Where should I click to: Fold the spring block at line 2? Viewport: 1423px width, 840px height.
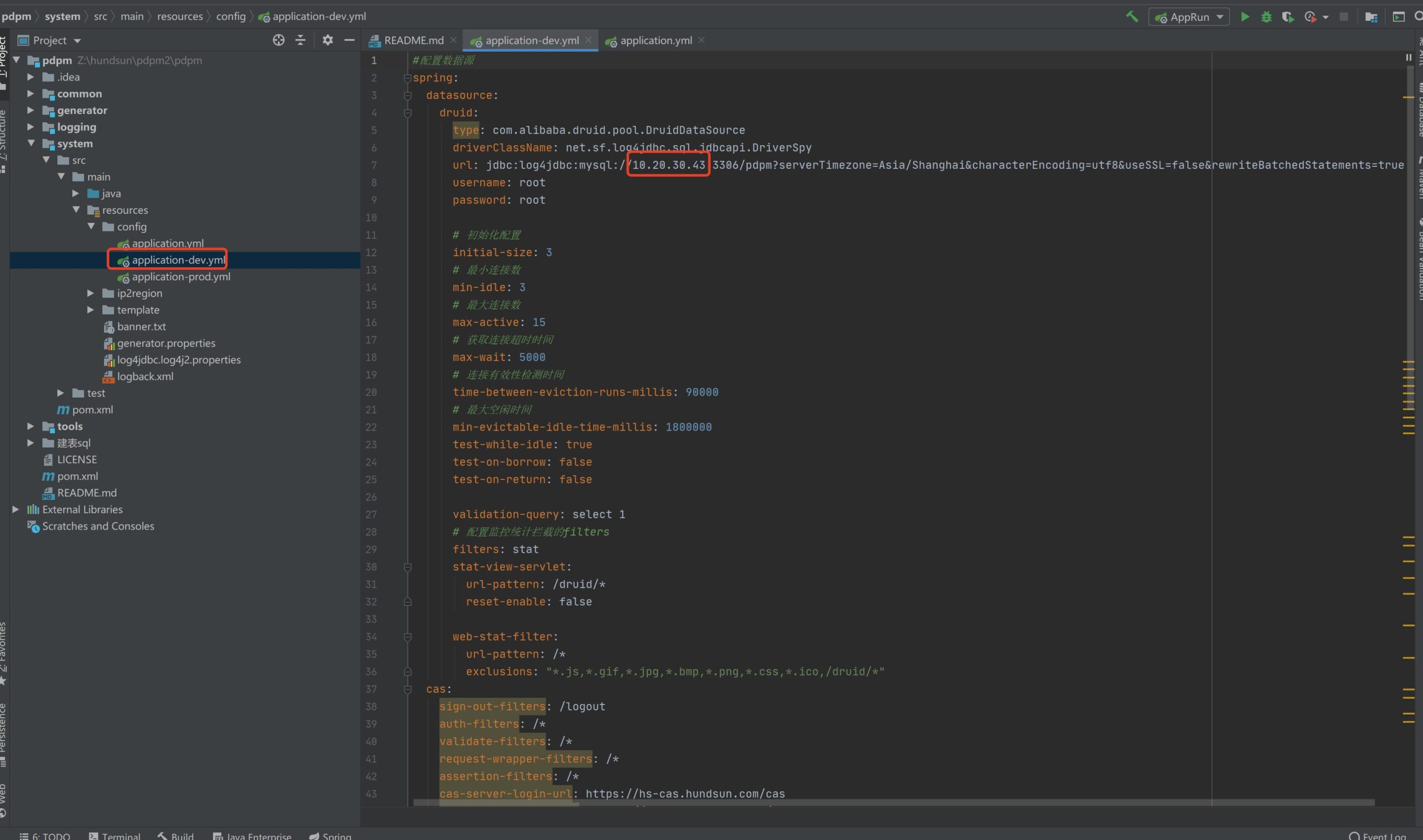click(407, 78)
